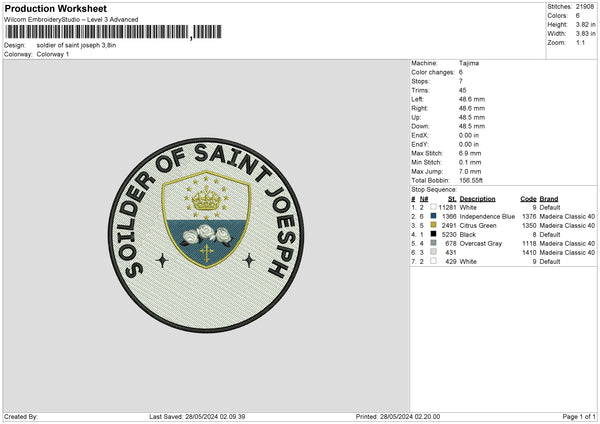Click stitch count 5230 in the Black row
Viewport: 600px width, 424px height.
[449, 235]
